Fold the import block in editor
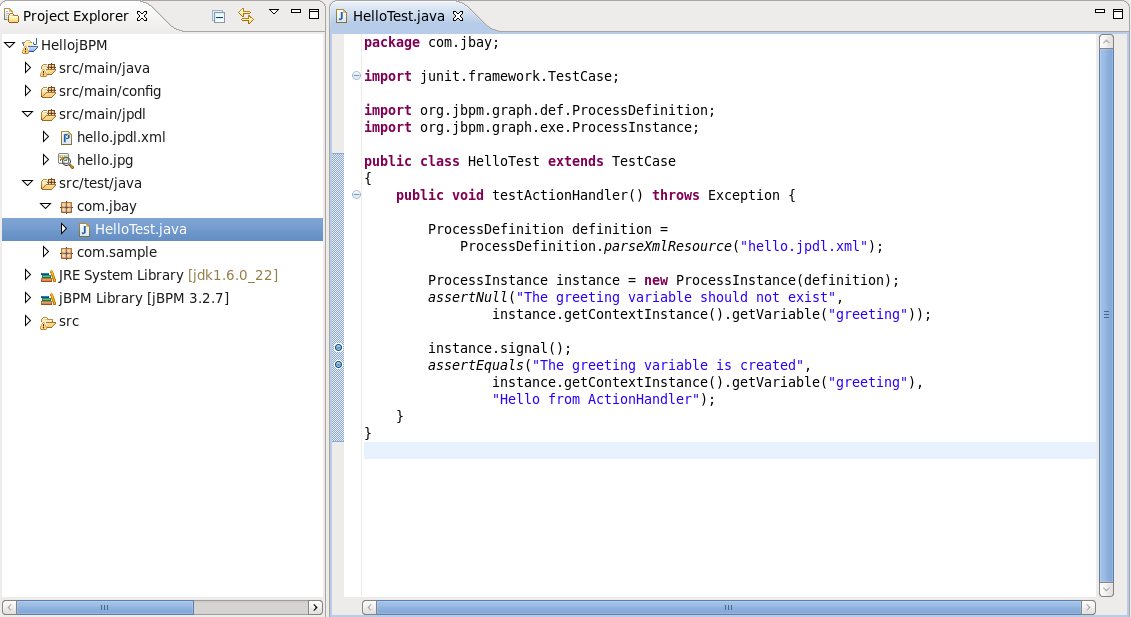Image resolution: width=1131 pixels, height=617 pixels. click(x=356, y=76)
